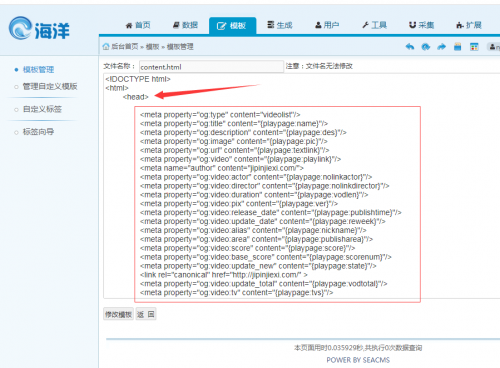The image size is (500, 368).
Task: Click the og:video:actor meta line
Action: point(256,177)
